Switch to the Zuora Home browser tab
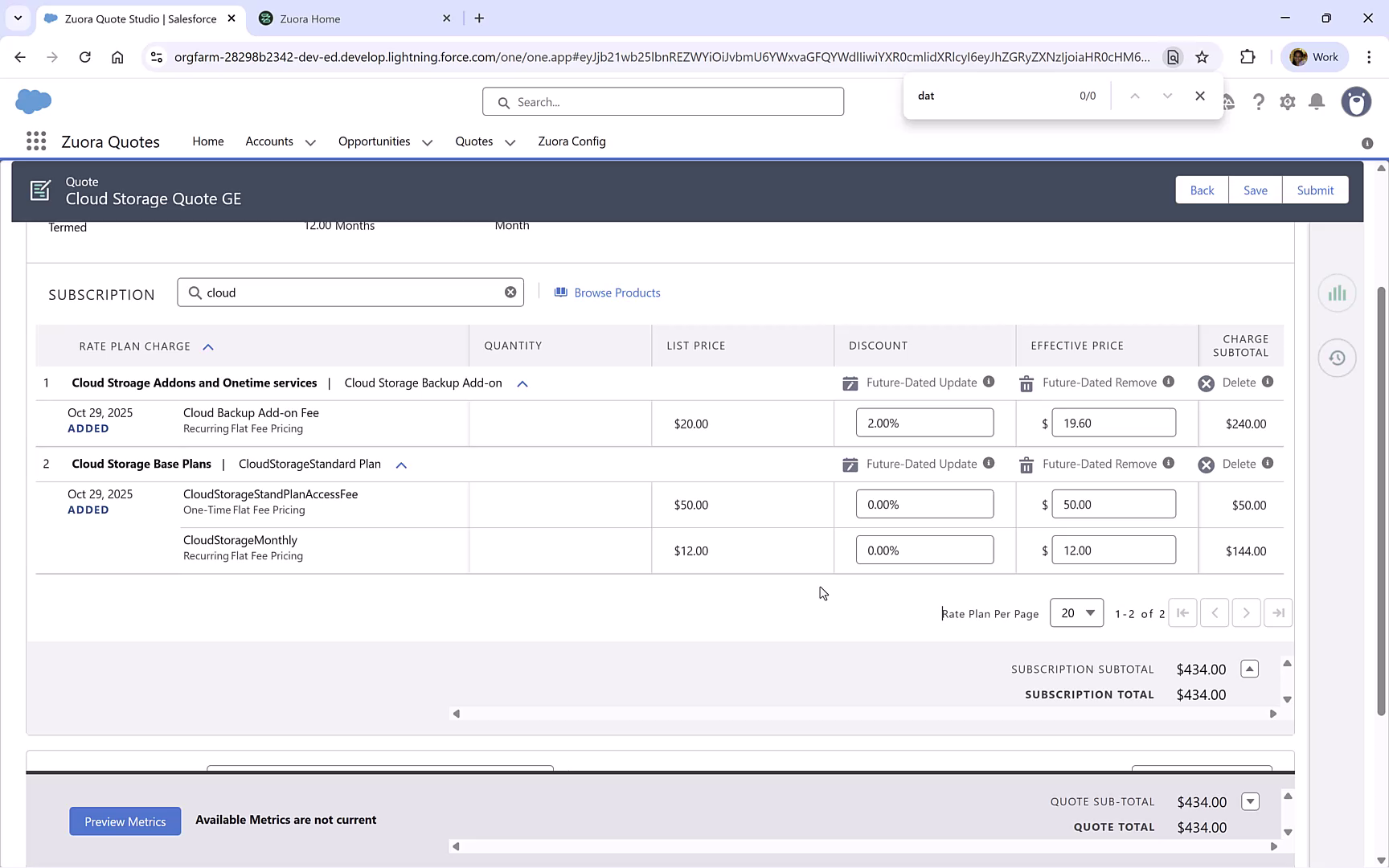The height and width of the screenshot is (868, 1389). [x=310, y=18]
